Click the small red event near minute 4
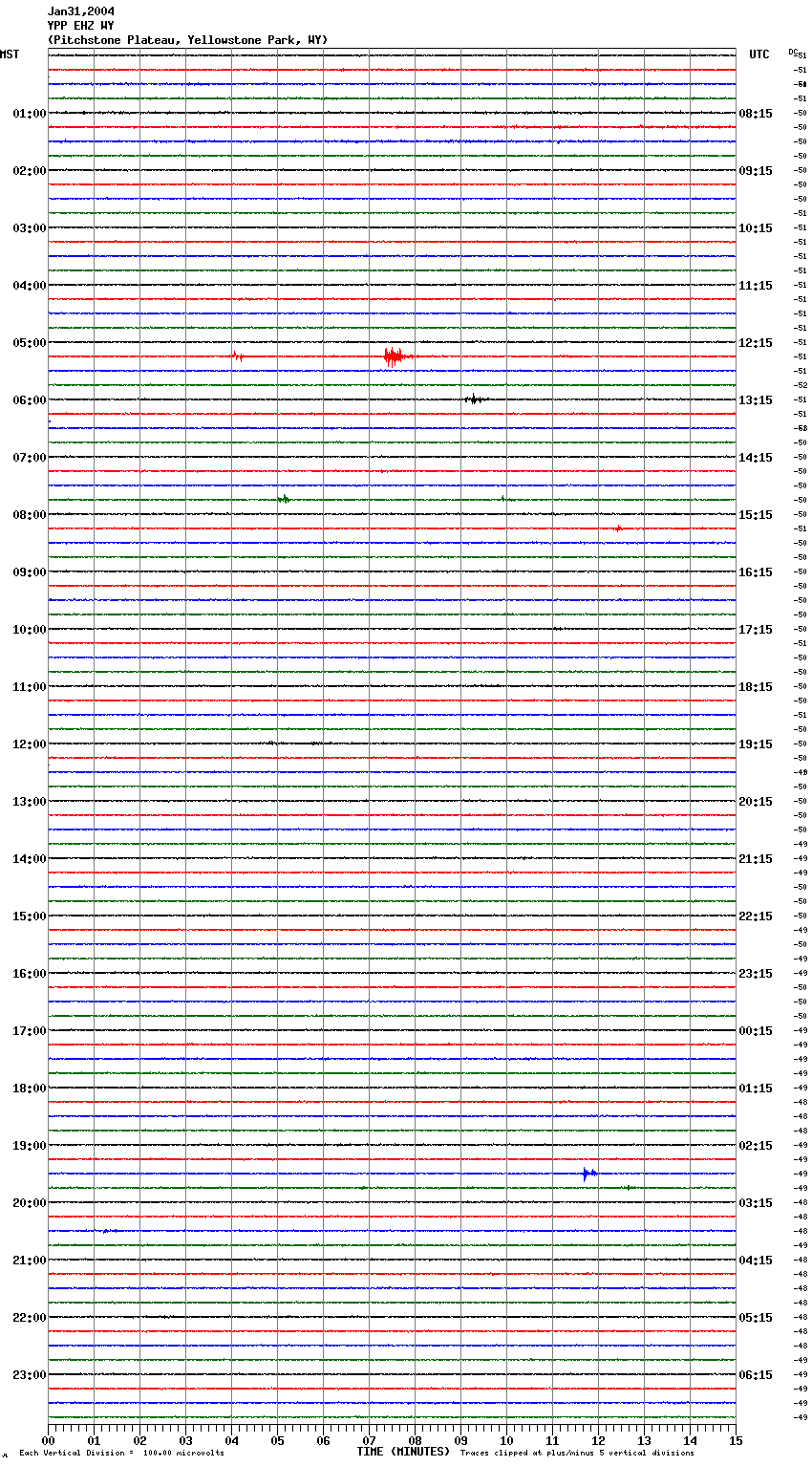812x1466 pixels. (x=238, y=356)
